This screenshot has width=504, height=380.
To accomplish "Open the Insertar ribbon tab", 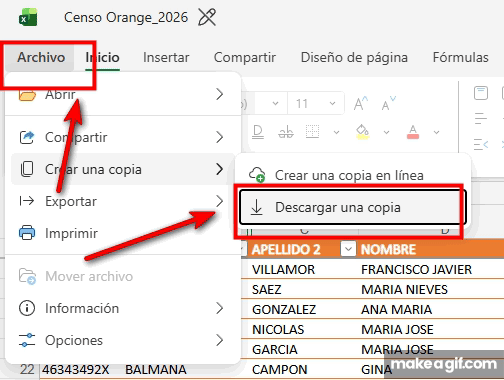I will 166,57.
